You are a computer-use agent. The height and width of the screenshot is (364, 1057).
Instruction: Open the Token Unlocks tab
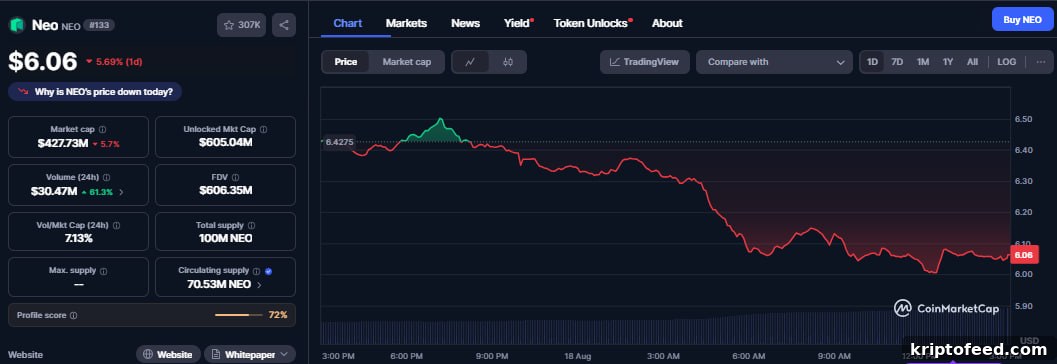[x=591, y=23]
